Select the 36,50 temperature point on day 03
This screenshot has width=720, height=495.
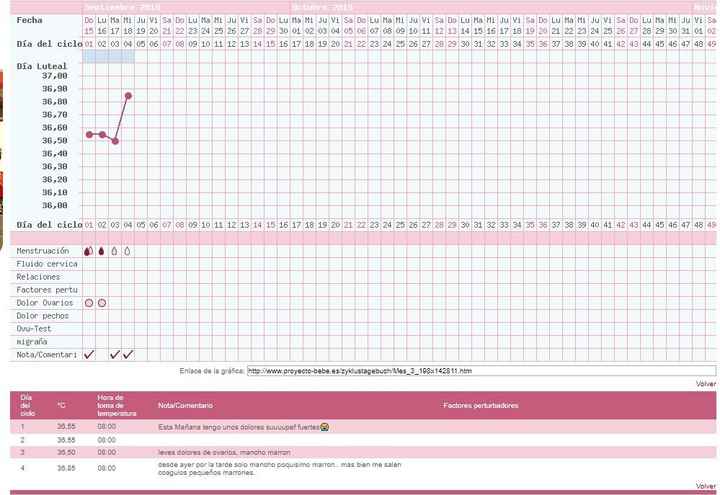point(115,141)
